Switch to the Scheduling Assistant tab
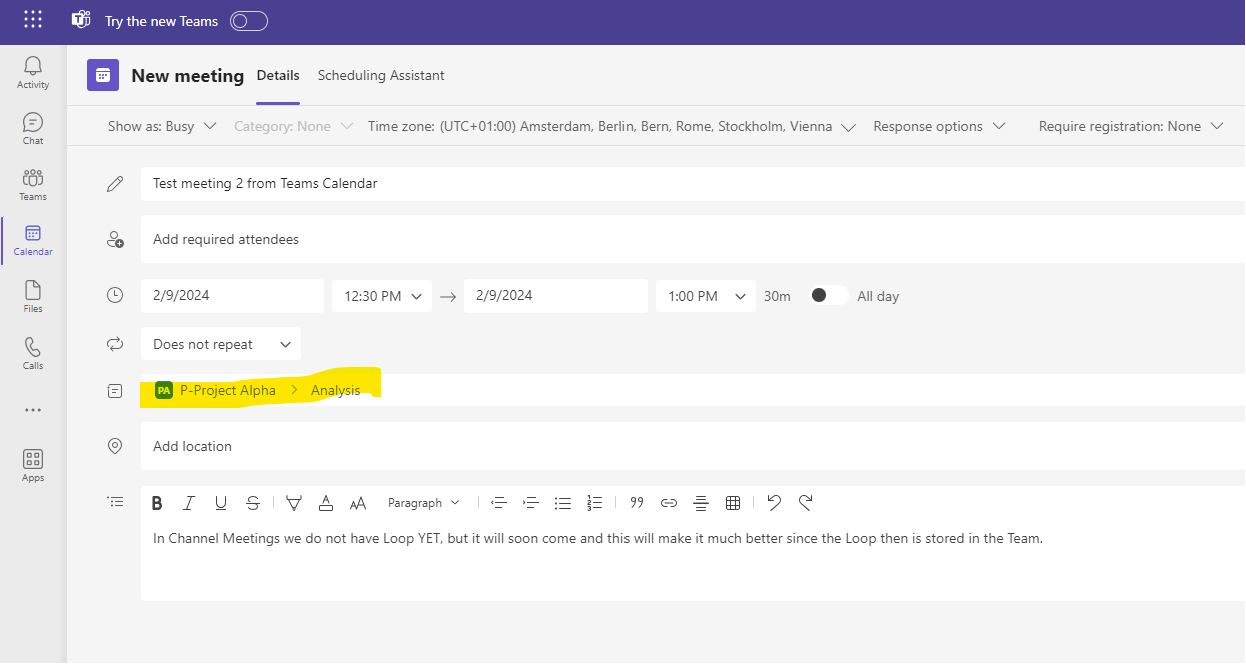 click(381, 75)
